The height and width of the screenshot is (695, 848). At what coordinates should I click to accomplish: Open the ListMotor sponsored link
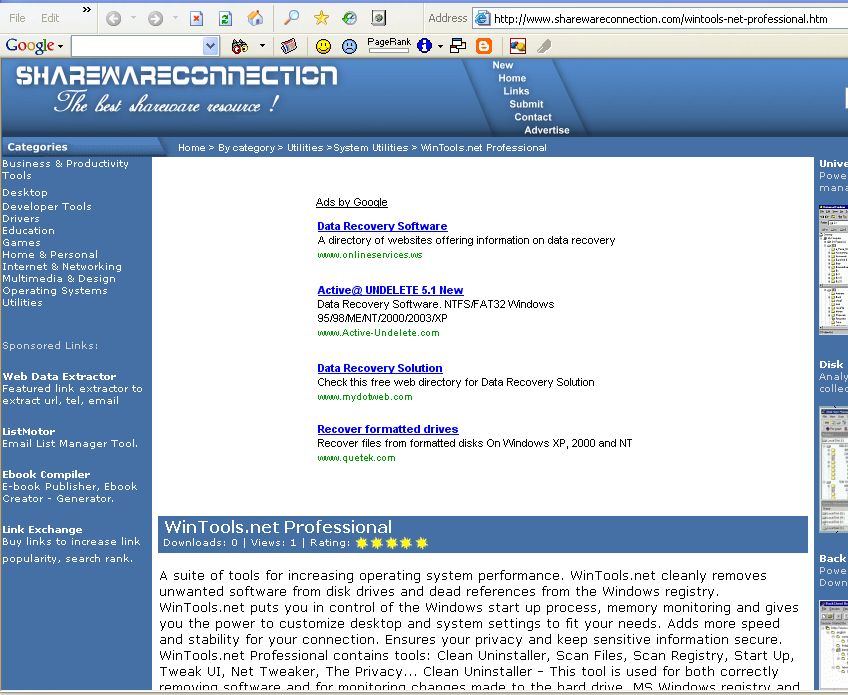click(29, 432)
